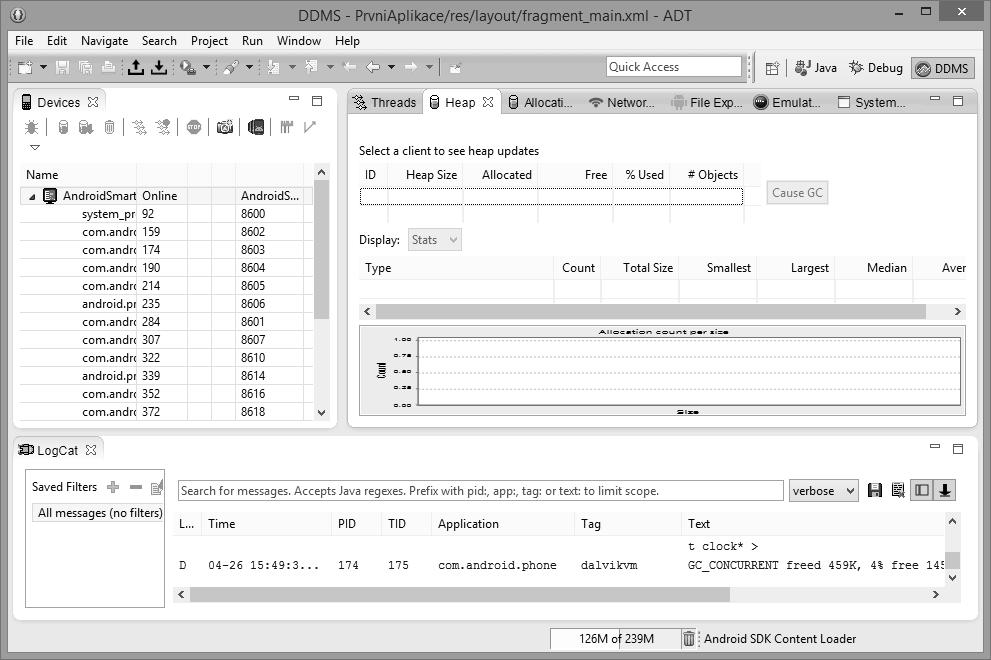
Task: Click the Next Annotation toolbar icon
Action: pyautogui.click(x=273, y=67)
